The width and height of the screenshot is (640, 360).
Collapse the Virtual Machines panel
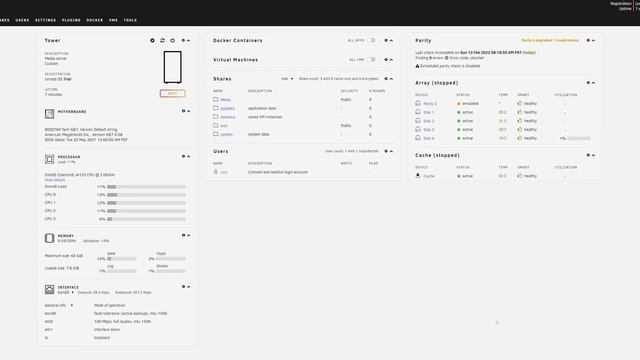coord(391,60)
